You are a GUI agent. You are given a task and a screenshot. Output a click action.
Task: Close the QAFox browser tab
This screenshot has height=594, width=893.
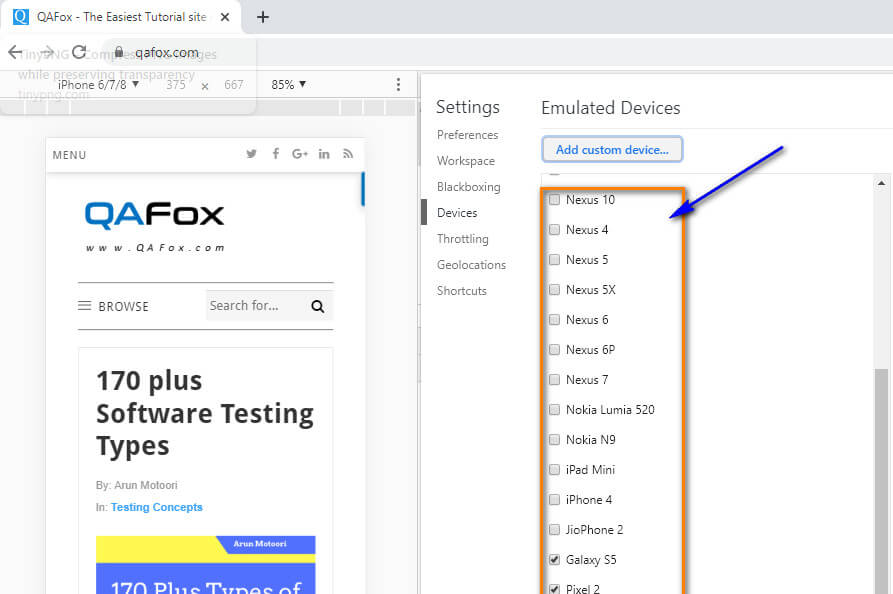[225, 17]
